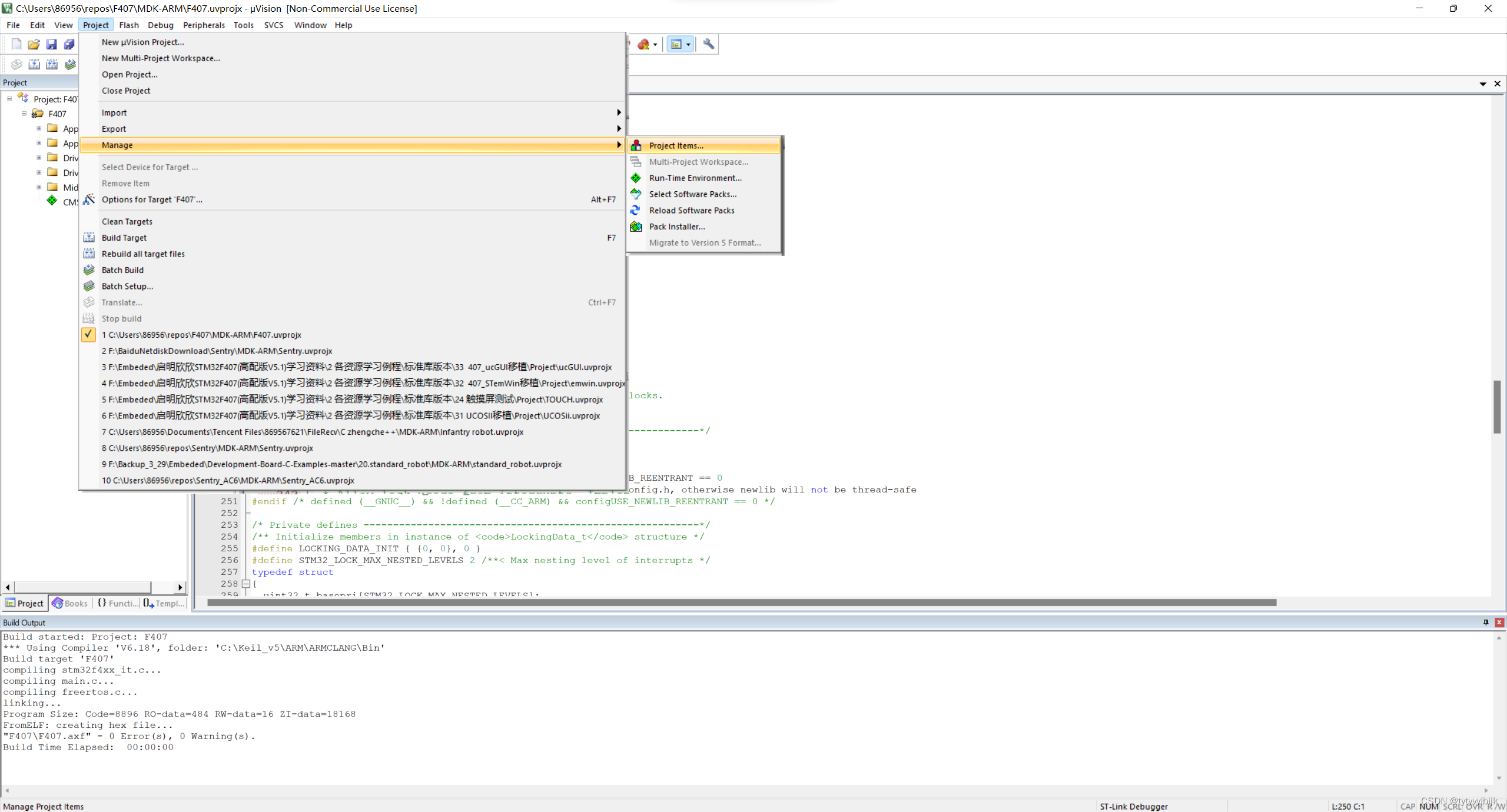The height and width of the screenshot is (812, 1507).
Task: Click the Run-Time Environment green diamond icon
Action: (x=636, y=178)
